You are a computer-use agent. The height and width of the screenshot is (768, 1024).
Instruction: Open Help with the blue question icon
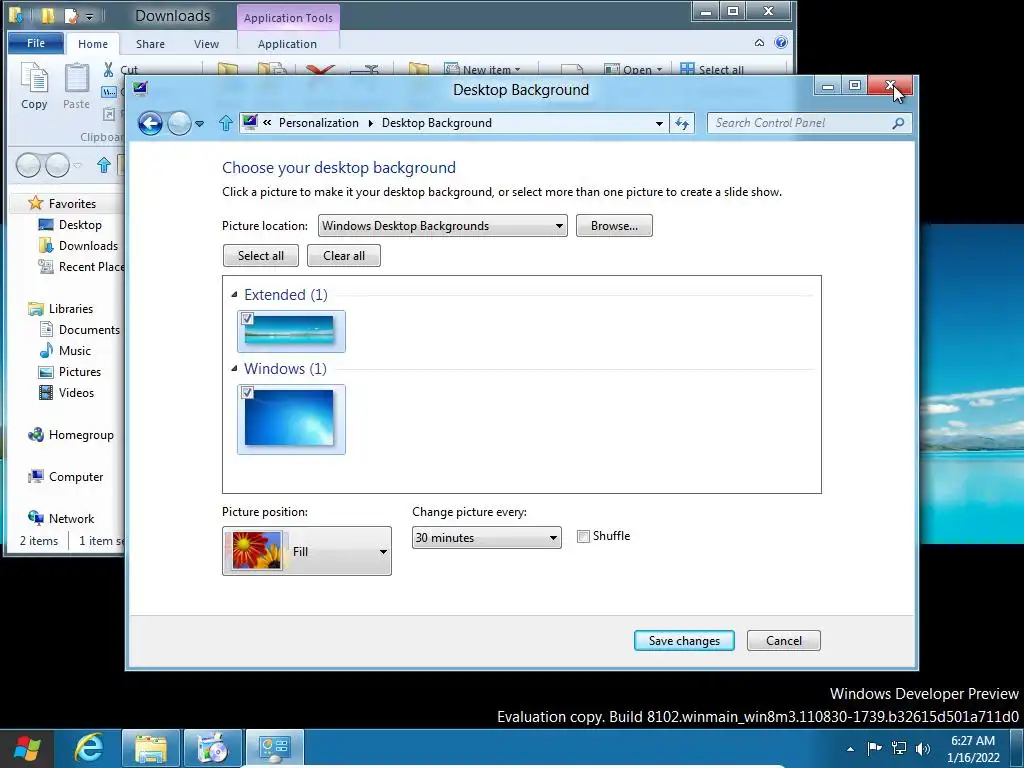(780, 42)
